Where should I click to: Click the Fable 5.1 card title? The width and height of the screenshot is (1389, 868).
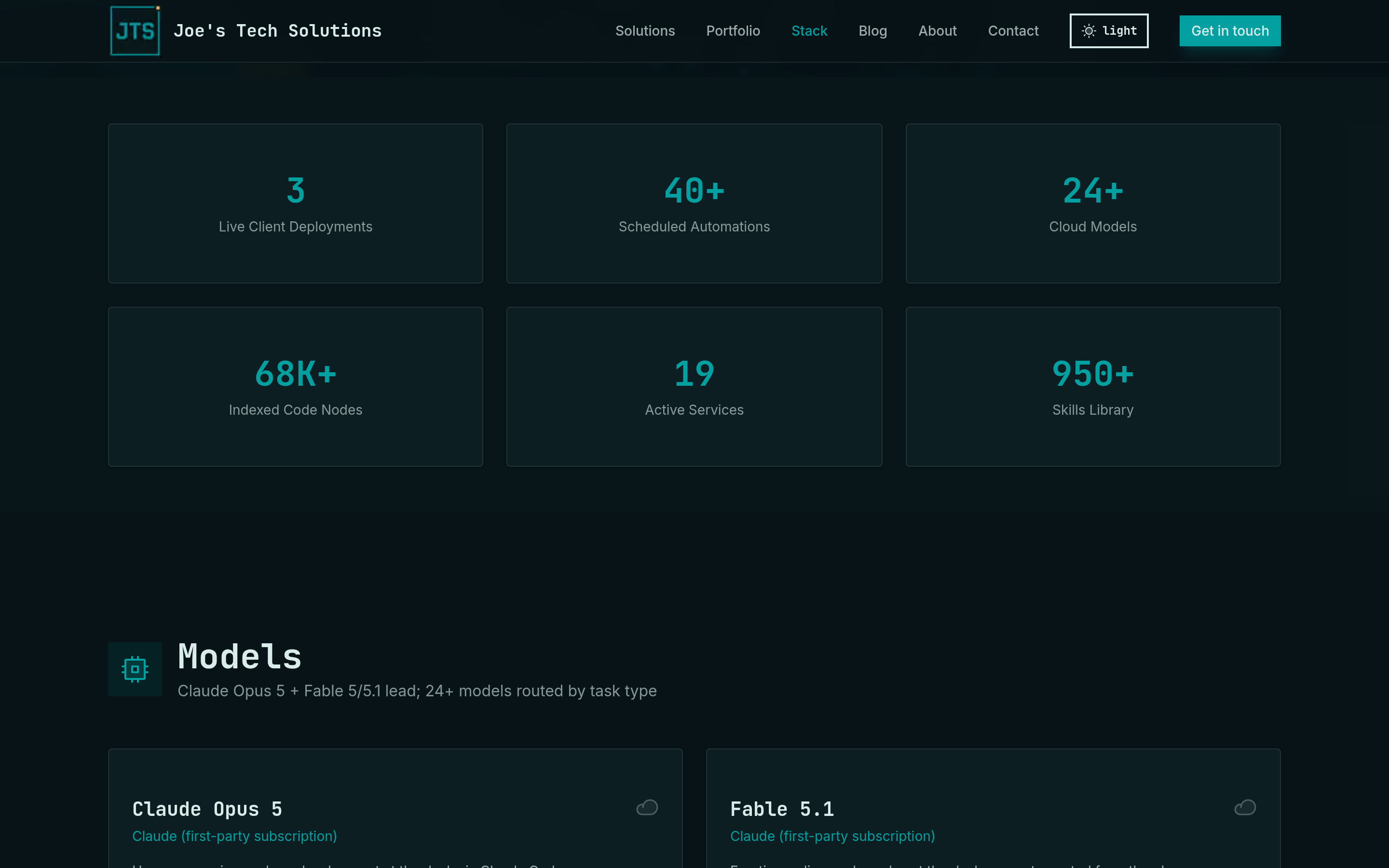click(782, 809)
